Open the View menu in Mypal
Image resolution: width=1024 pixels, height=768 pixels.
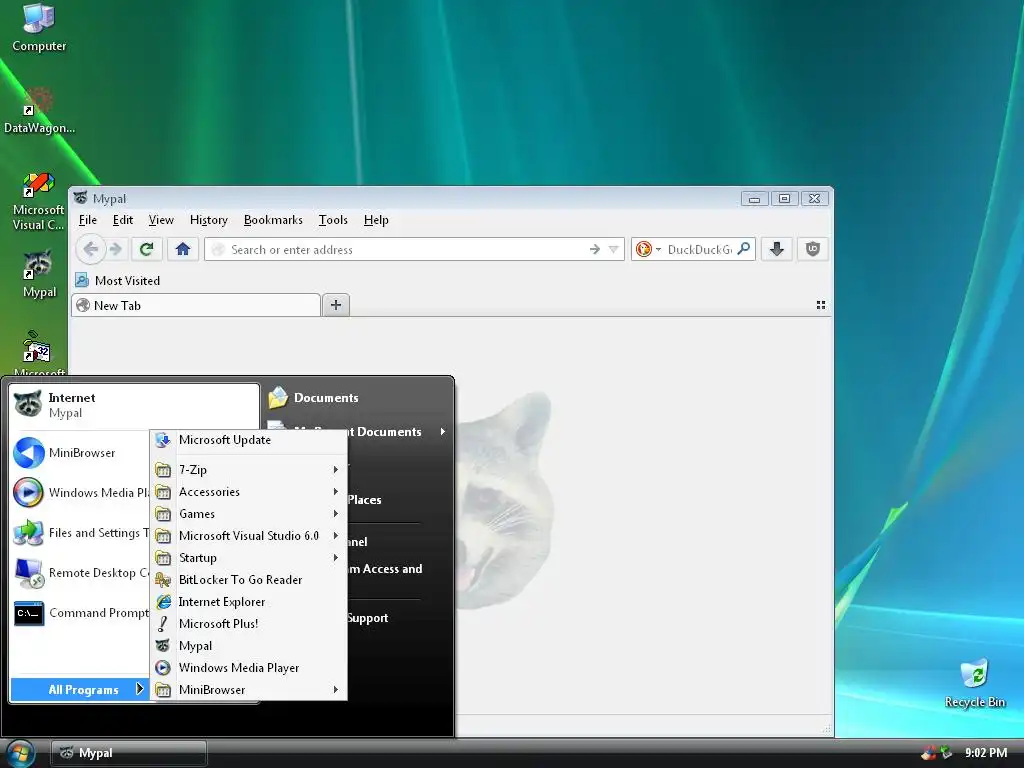tap(161, 220)
